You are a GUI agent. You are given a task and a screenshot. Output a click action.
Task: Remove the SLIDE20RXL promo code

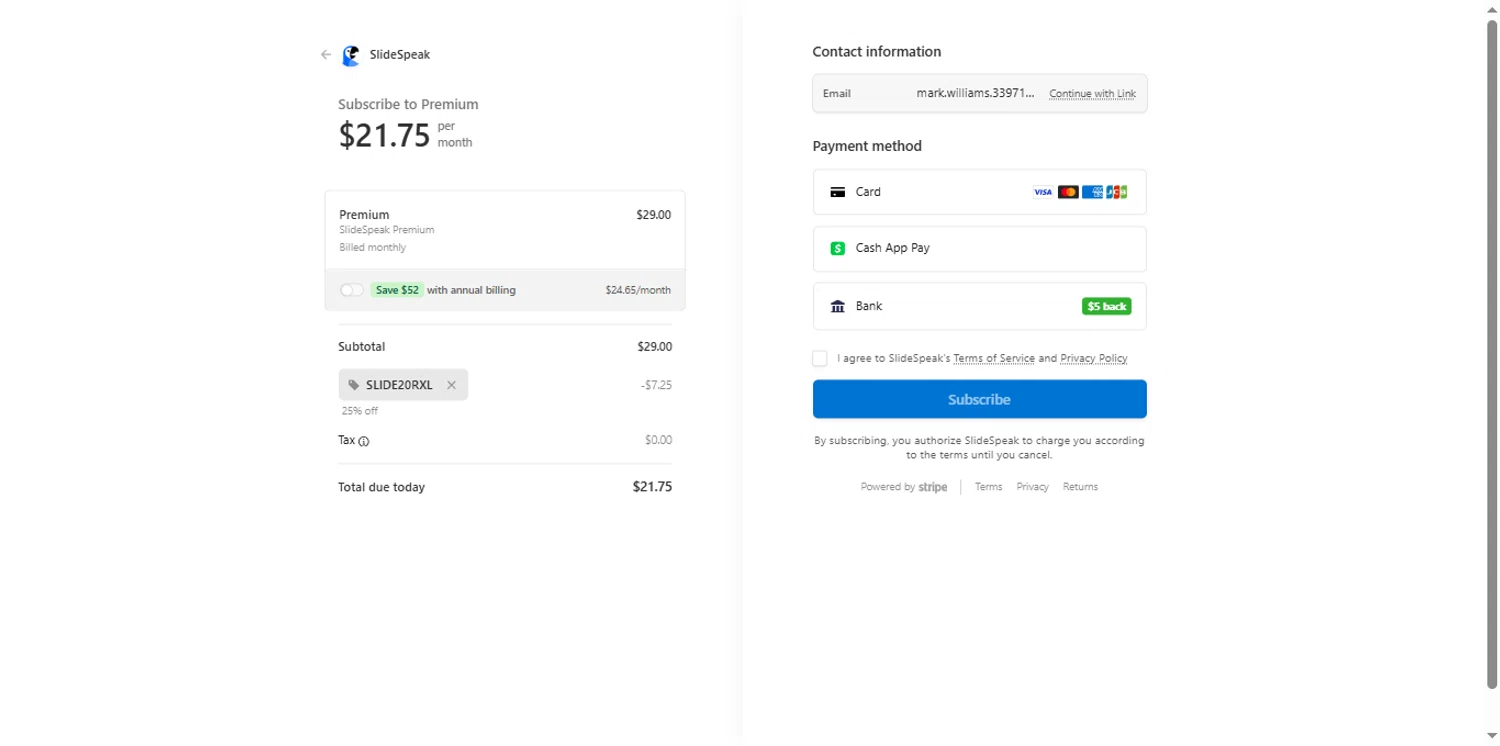(451, 385)
